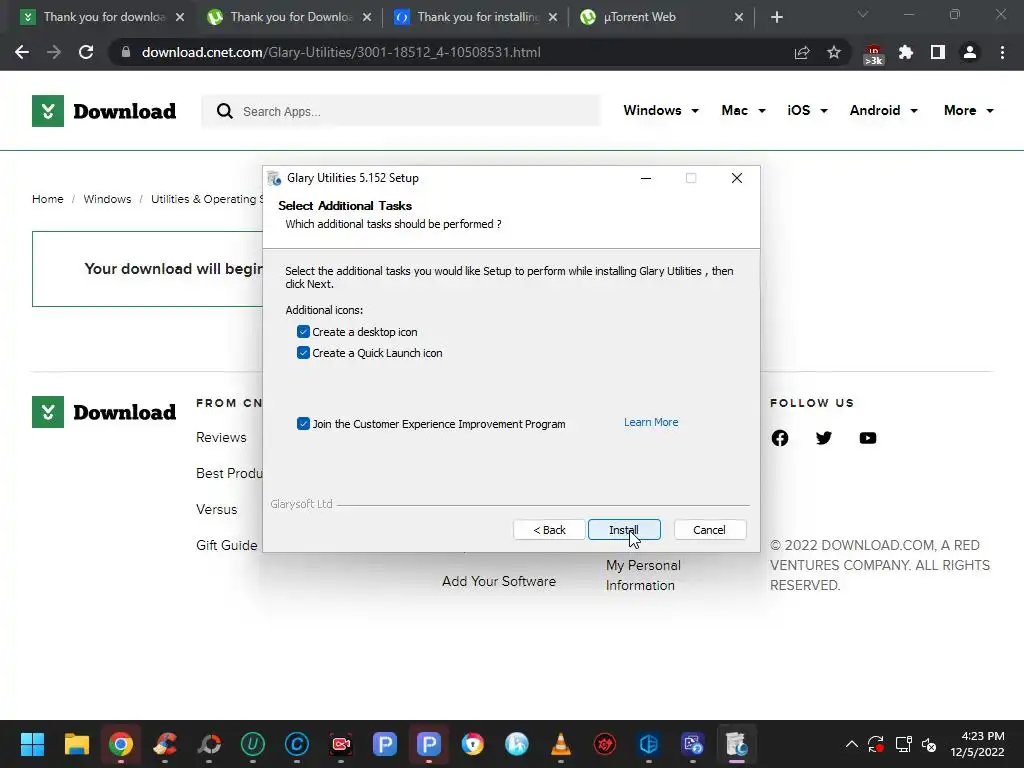Open the Extensions puzzle icon
Viewport: 1024px width, 768px height.
click(906, 52)
